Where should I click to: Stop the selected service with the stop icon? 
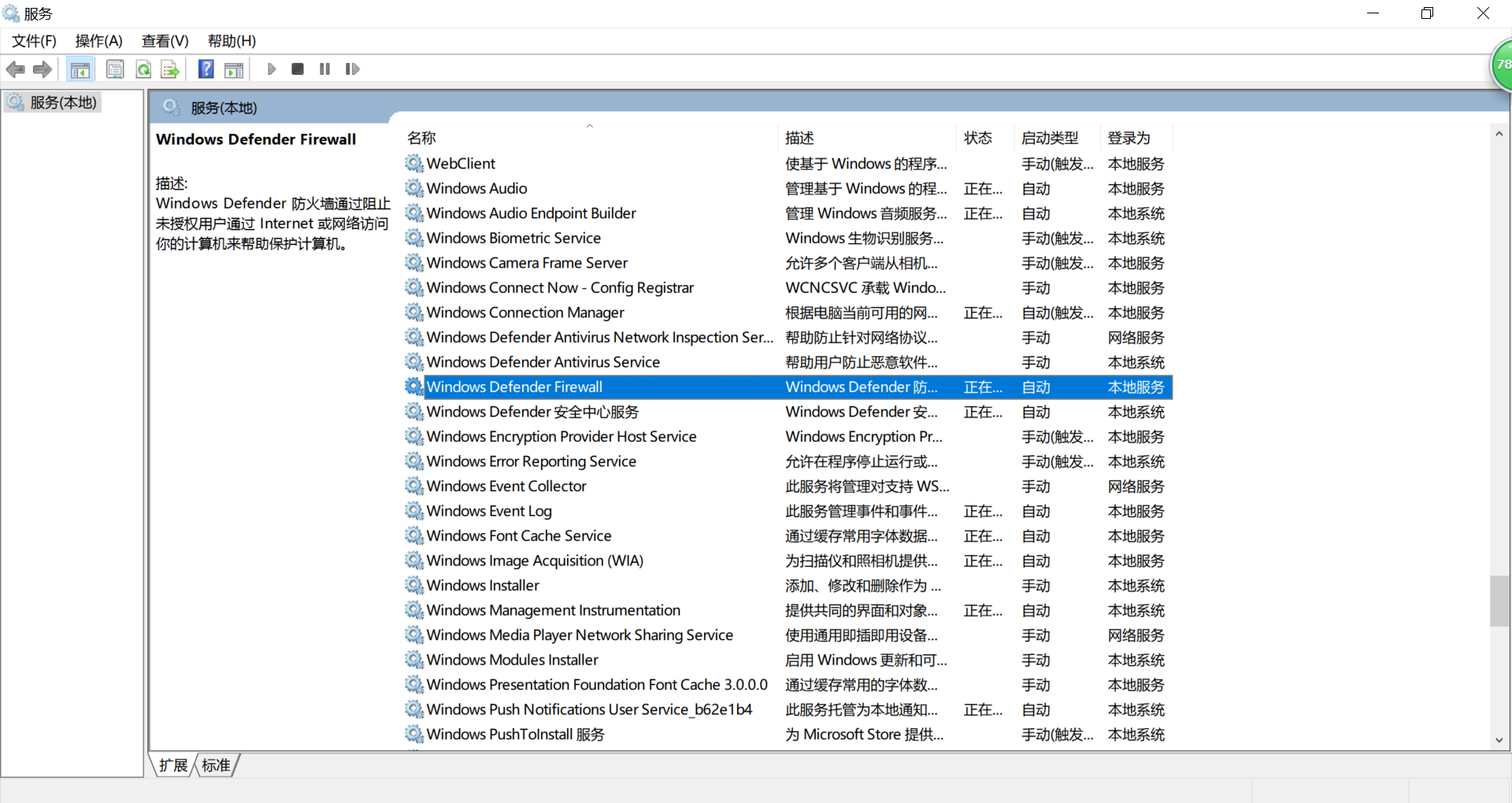point(298,69)
